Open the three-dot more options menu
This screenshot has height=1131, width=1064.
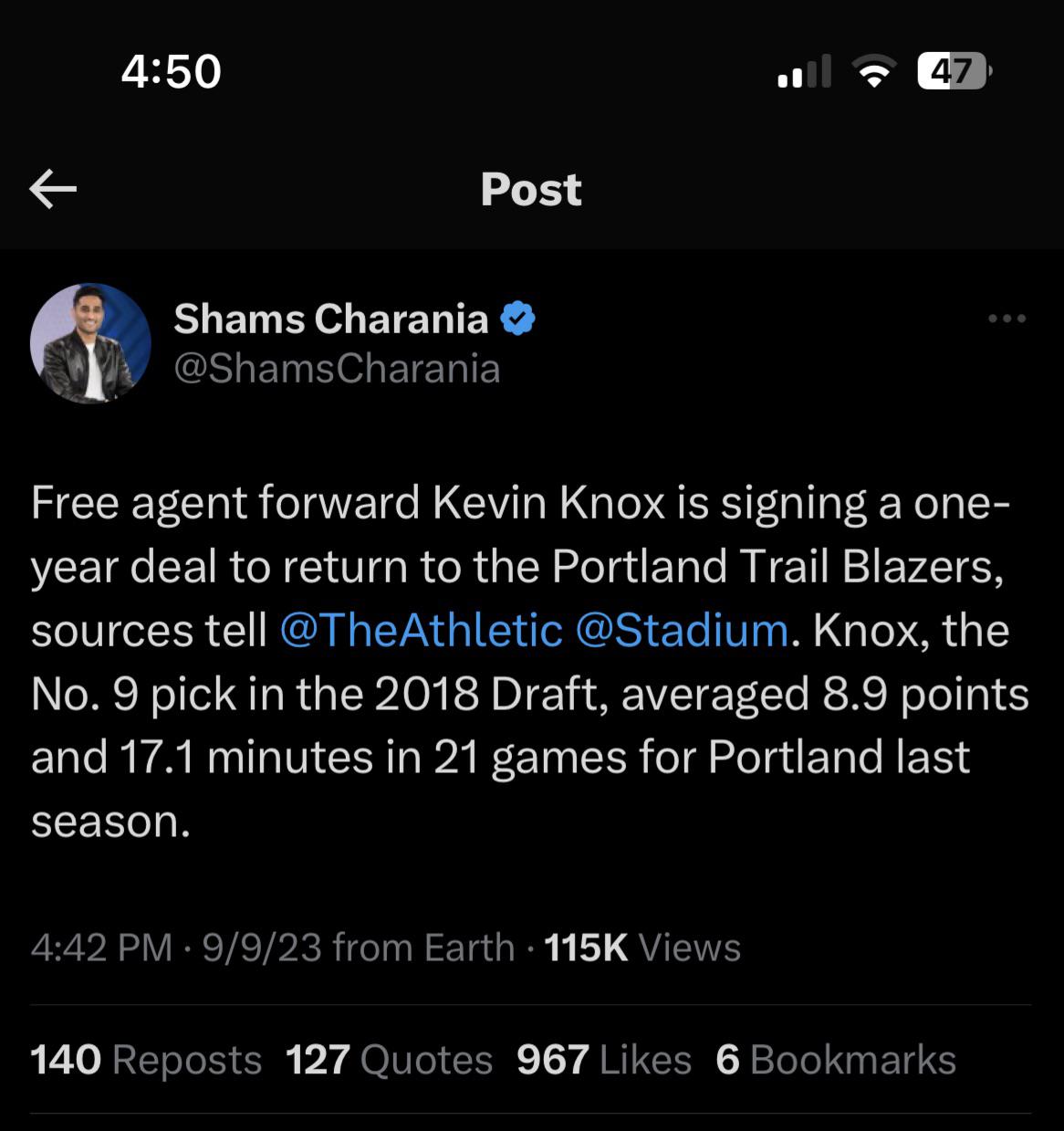1007,319
